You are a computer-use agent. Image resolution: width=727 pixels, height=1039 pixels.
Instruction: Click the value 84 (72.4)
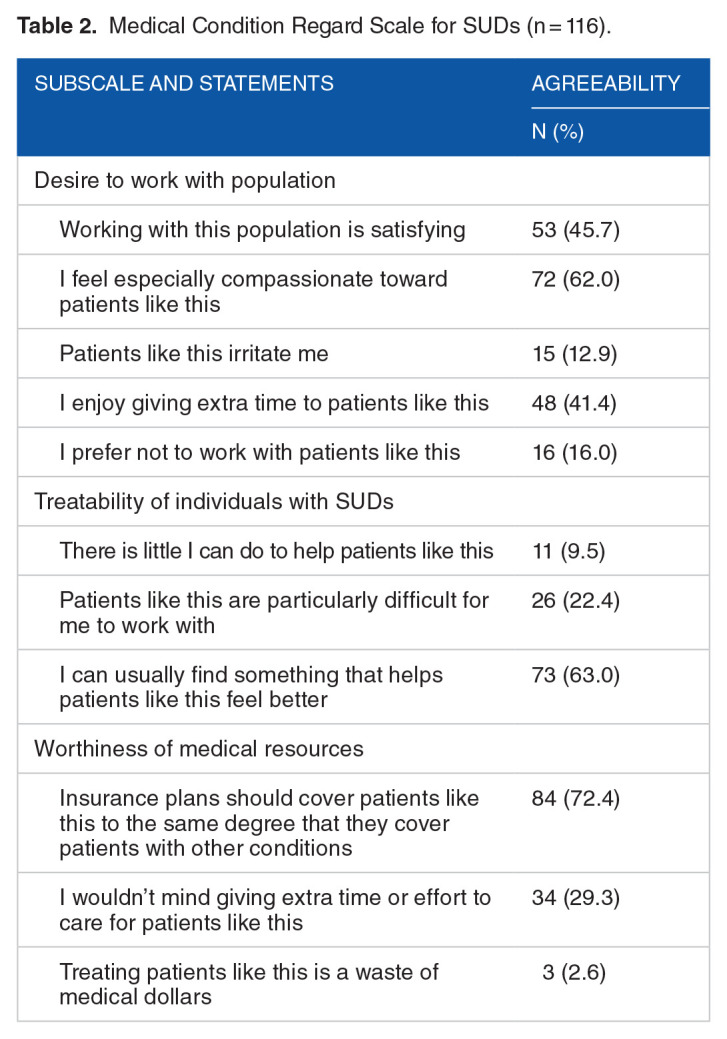[x=576, y=798]
